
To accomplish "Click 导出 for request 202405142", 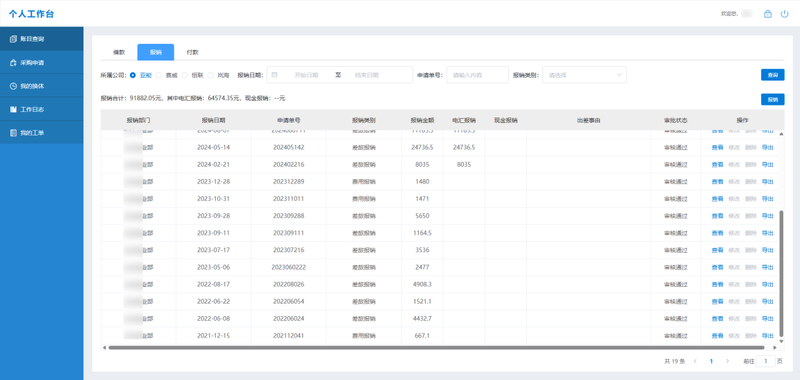I will tap(767, 147).
